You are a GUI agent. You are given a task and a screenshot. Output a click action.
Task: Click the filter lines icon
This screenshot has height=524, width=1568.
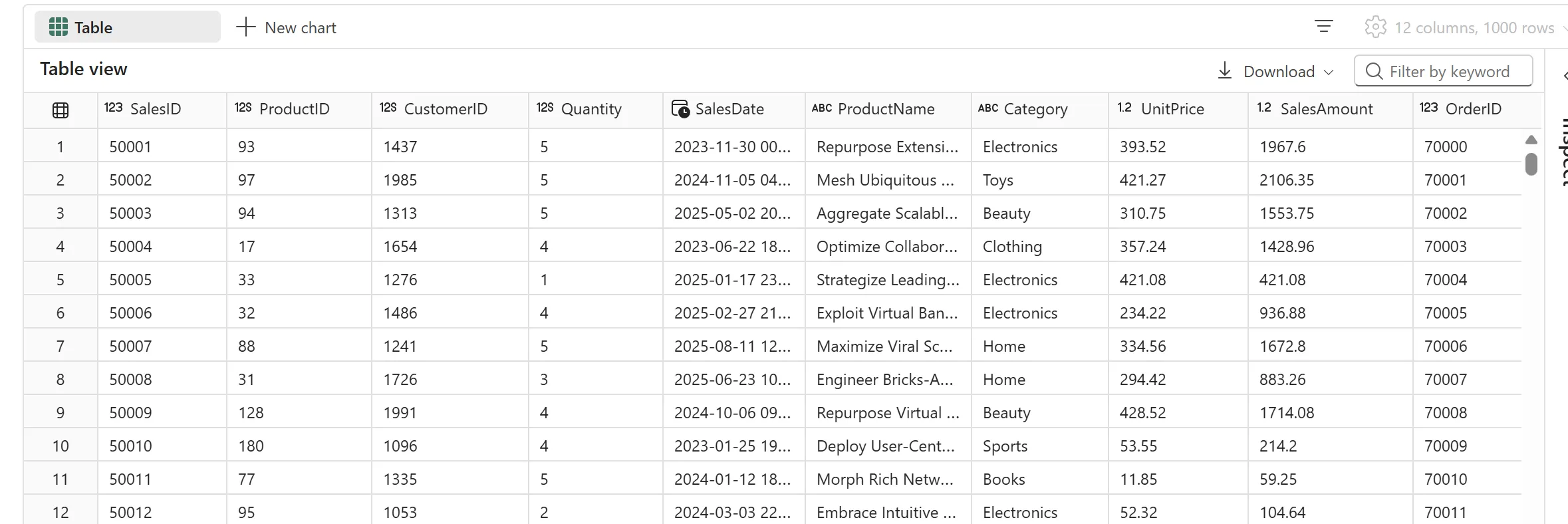tap(1323, 27)
